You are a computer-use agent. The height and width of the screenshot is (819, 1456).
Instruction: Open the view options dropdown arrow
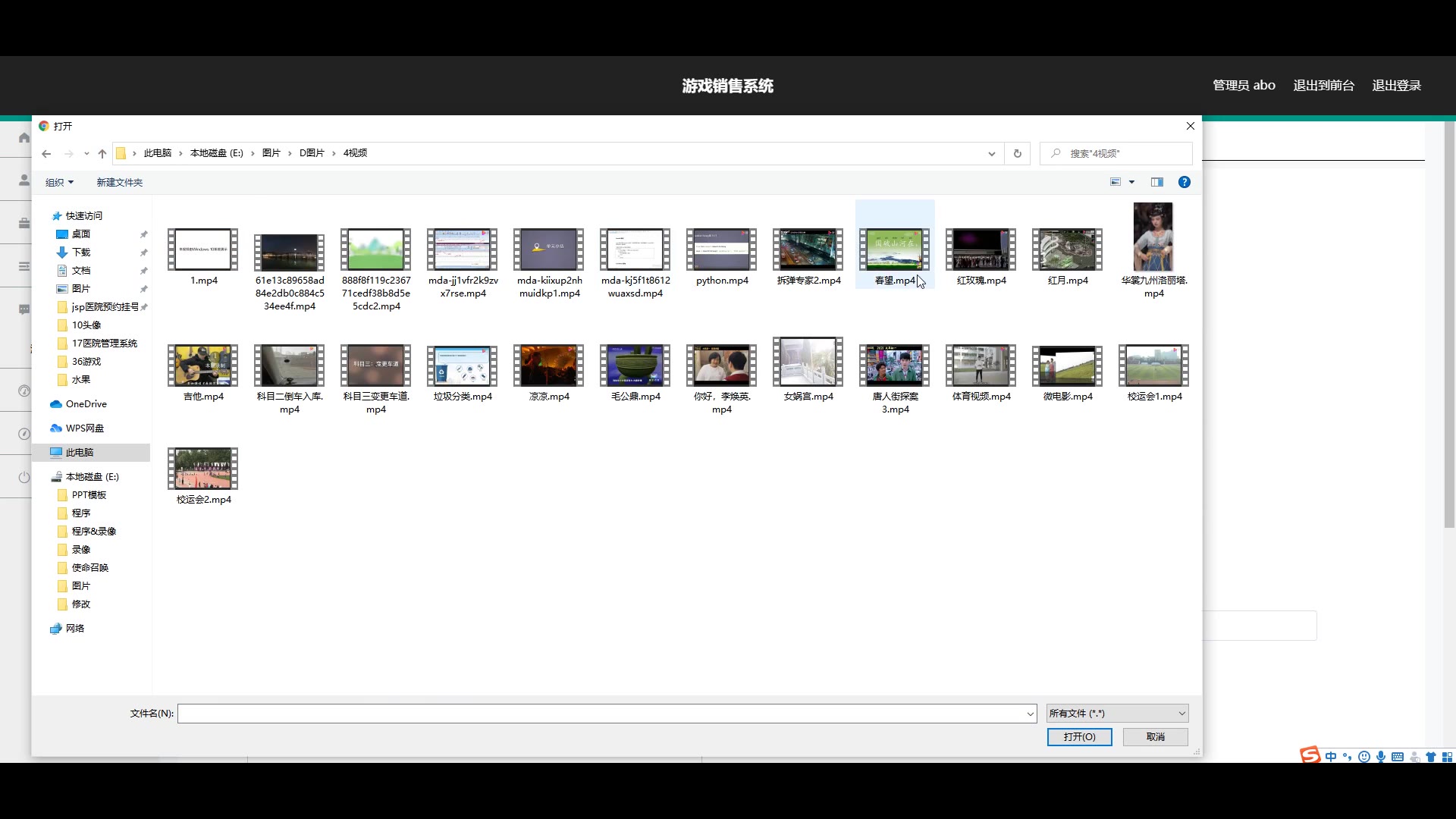[x=1131, y=182]
